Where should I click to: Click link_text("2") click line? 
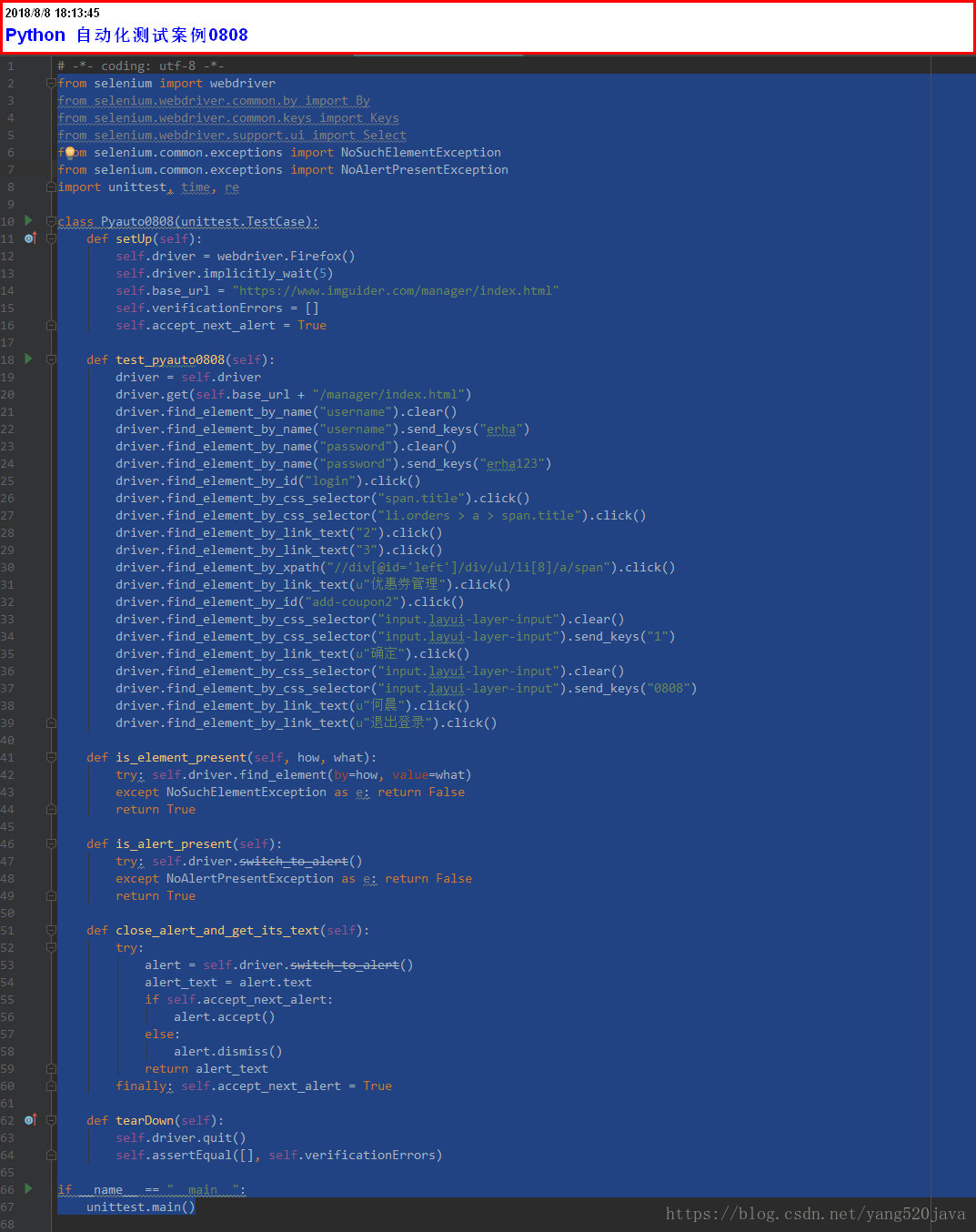pos(279,532)
